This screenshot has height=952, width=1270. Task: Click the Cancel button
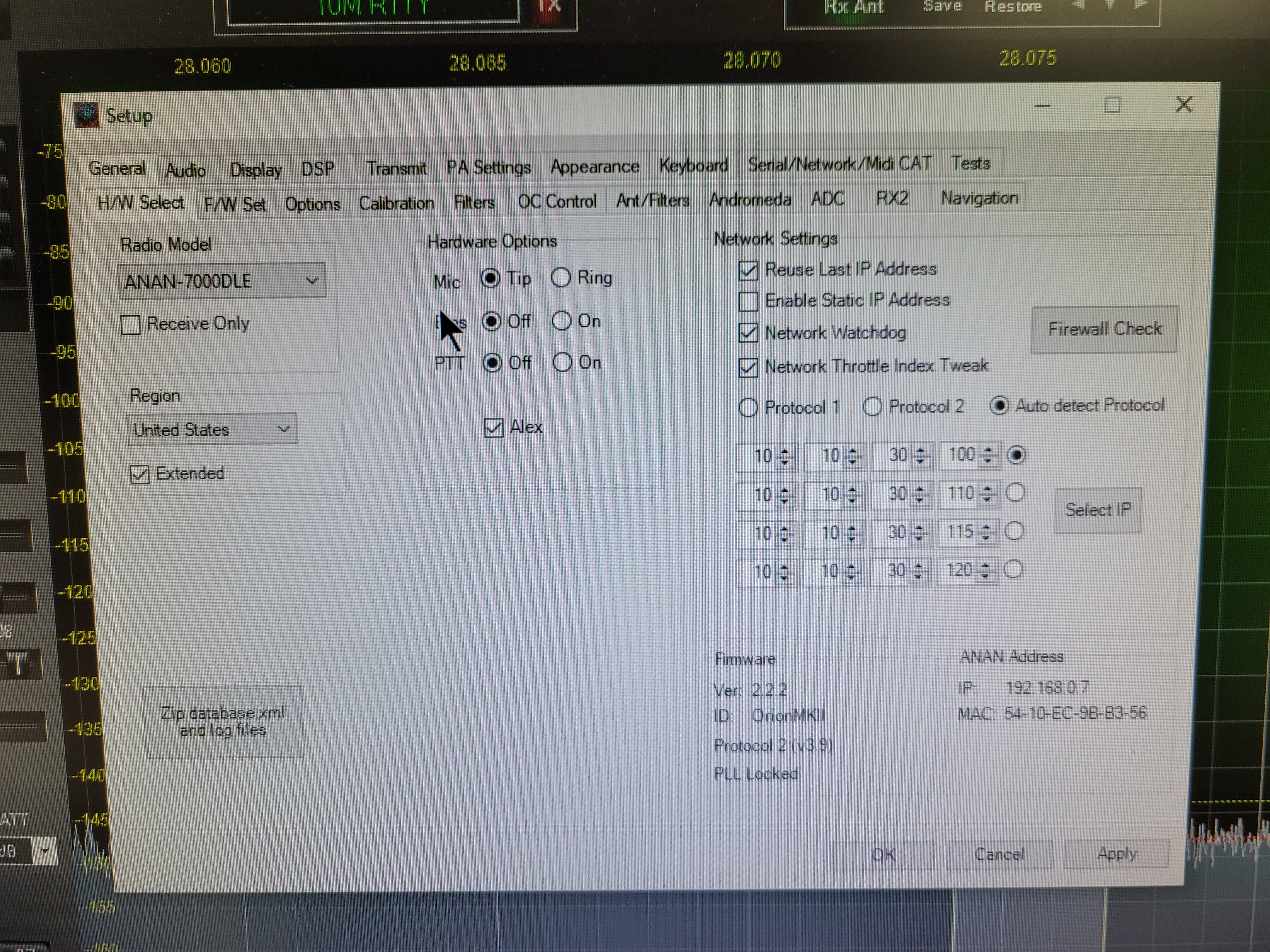pos(999,854)
